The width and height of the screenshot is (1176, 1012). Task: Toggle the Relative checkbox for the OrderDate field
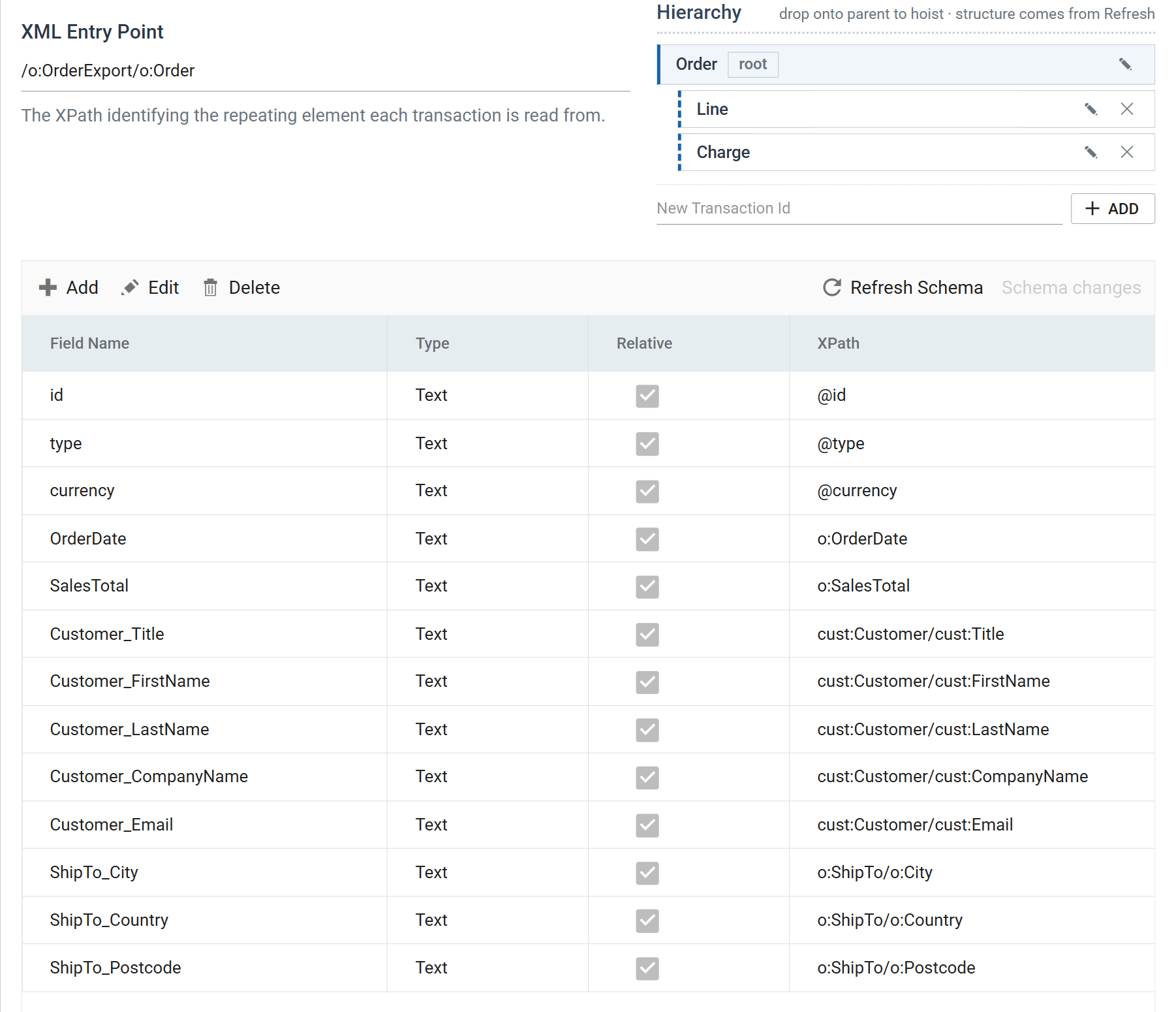pyautogui.click(x=647, y=539)
